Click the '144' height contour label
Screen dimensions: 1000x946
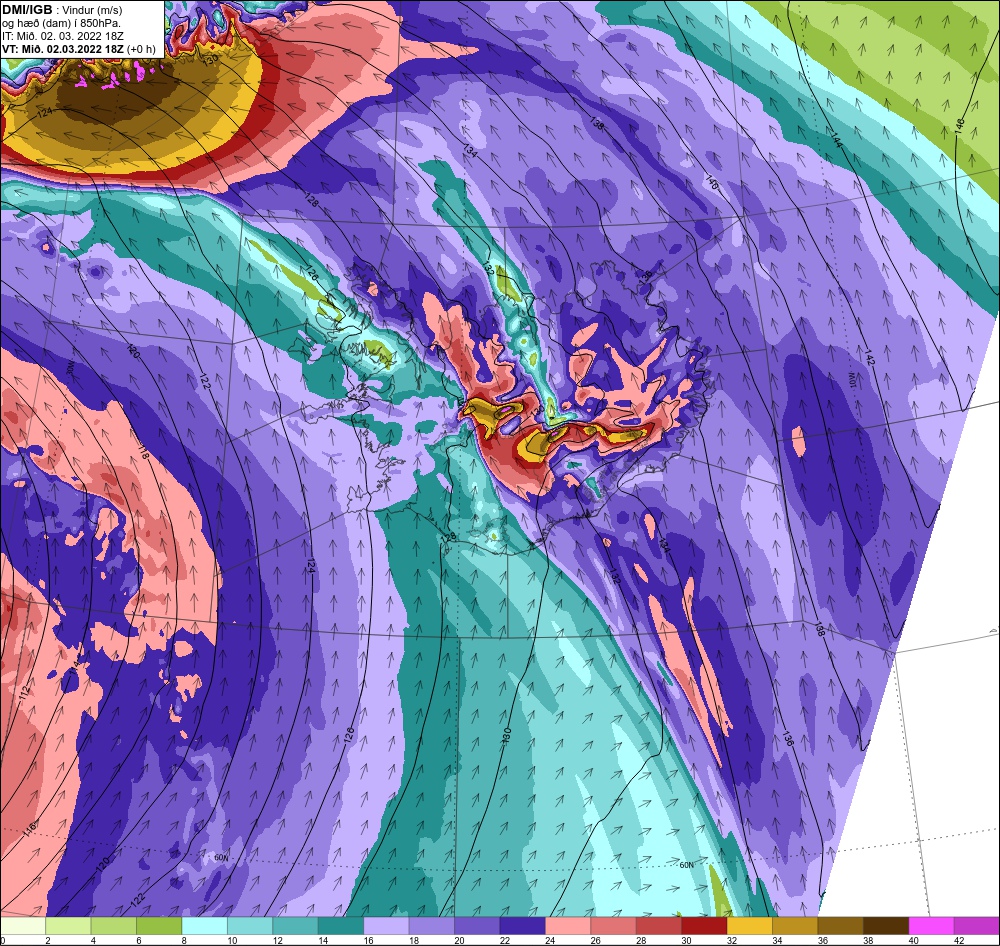click(837, 140)
